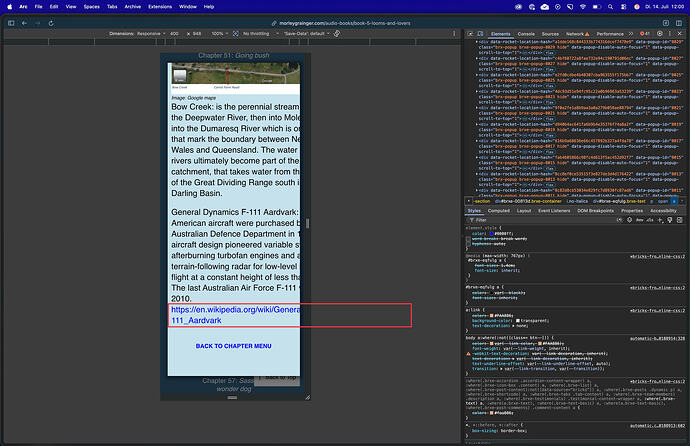Image resolution: width=690 pixels, height=446 pixels.
Task: Go forward with the browser forward arrow
Action: click(x=37, y=23)
